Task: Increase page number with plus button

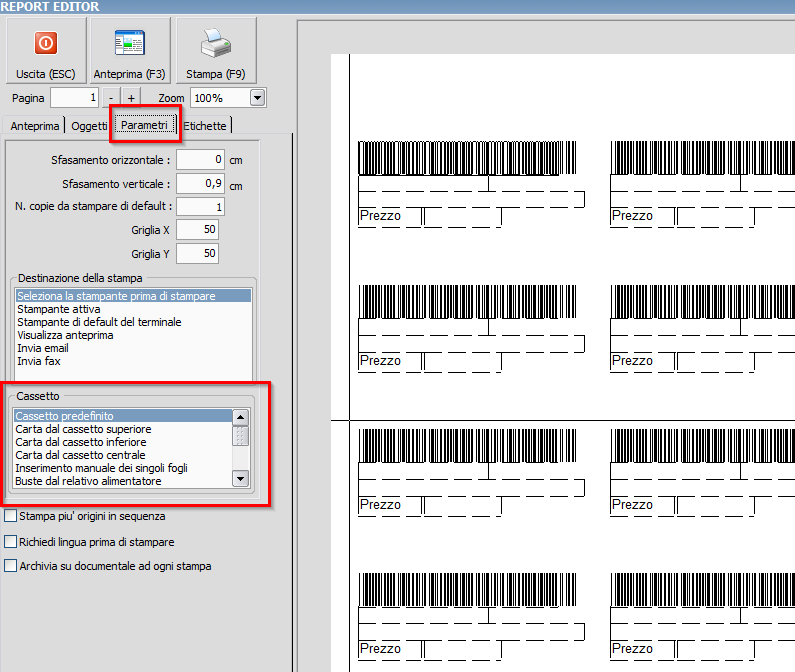Action: [x=131, y=98]
